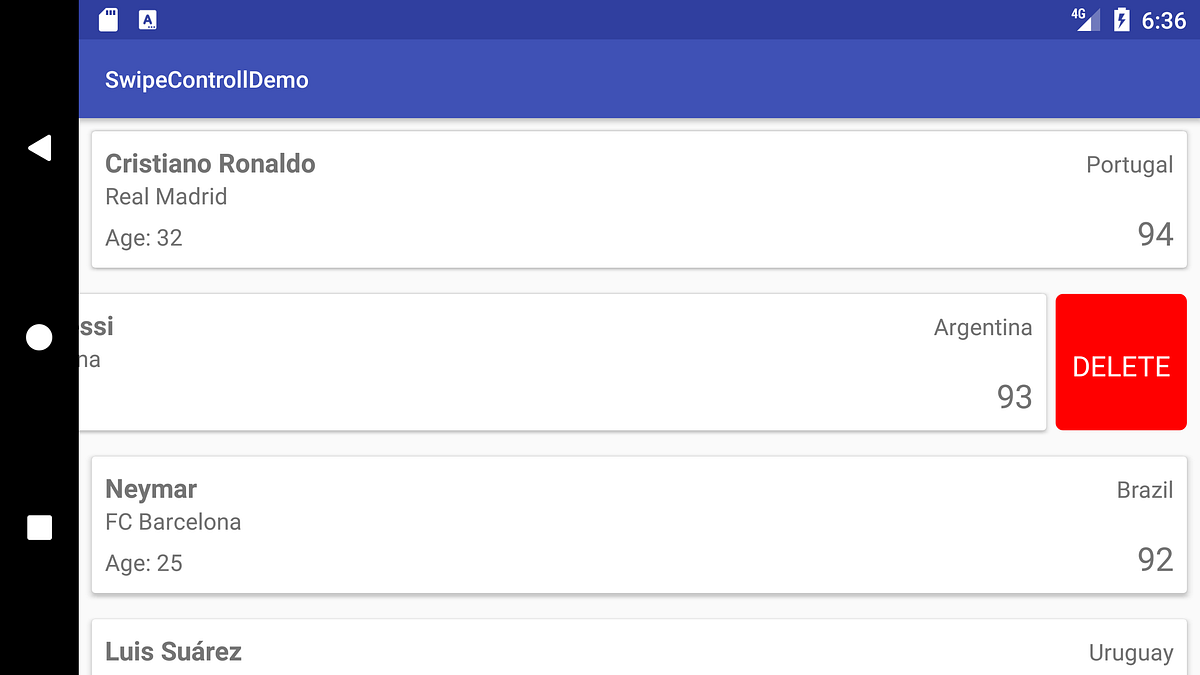Tap the rating 94 on Ronaldo's card
The image size is (1200, 675).
pyautogui.click(x=1155, y=233)
